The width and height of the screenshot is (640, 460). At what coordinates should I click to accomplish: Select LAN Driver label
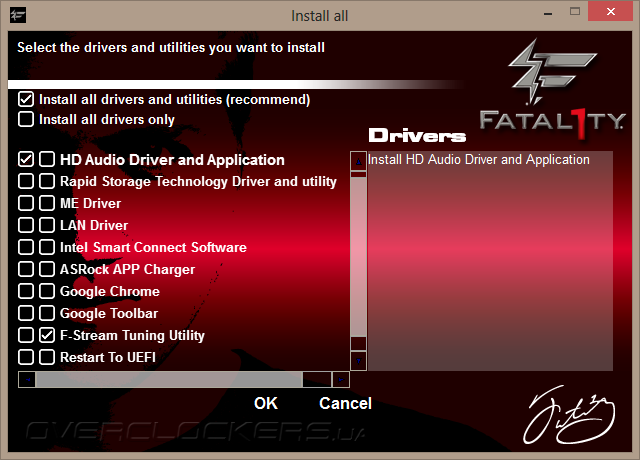(94, 225)
